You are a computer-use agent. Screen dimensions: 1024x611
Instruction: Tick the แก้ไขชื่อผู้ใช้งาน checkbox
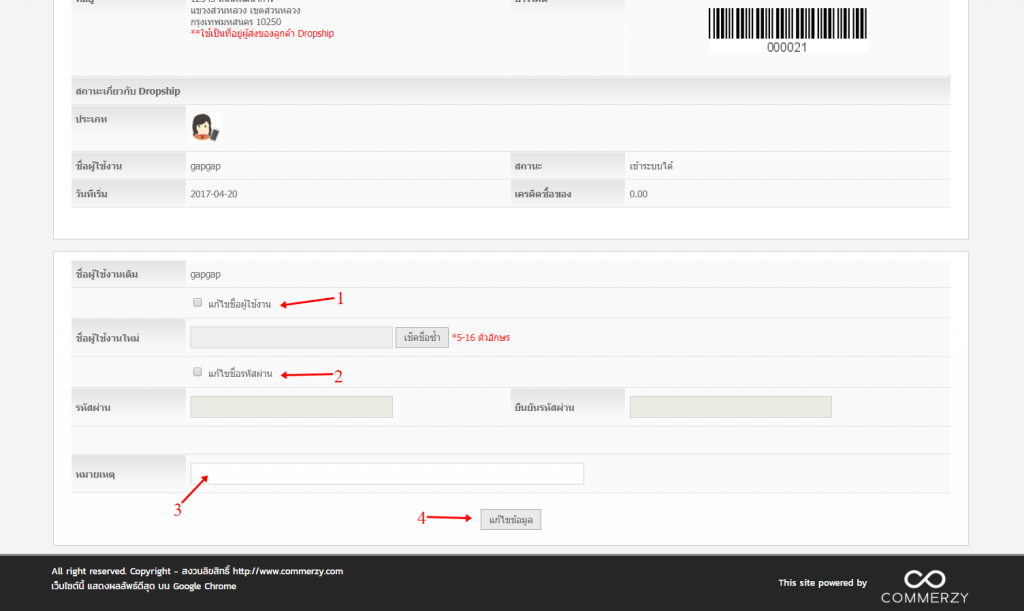point(197,303)
